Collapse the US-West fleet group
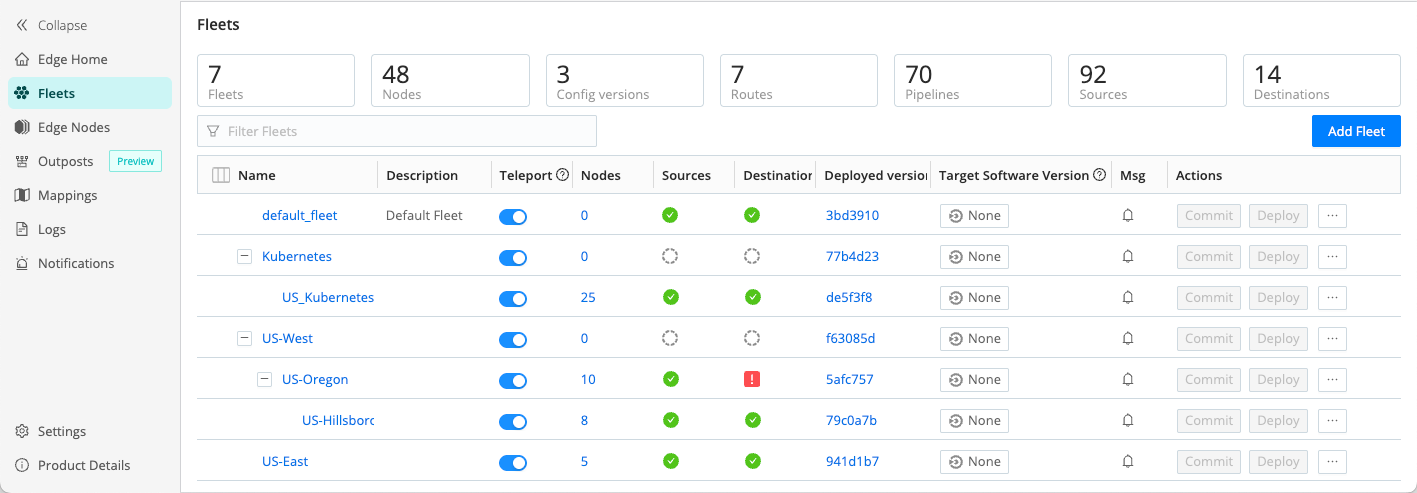Viewport: 1417px width, 493px height. pyautogui.click(x=244, y=339)
